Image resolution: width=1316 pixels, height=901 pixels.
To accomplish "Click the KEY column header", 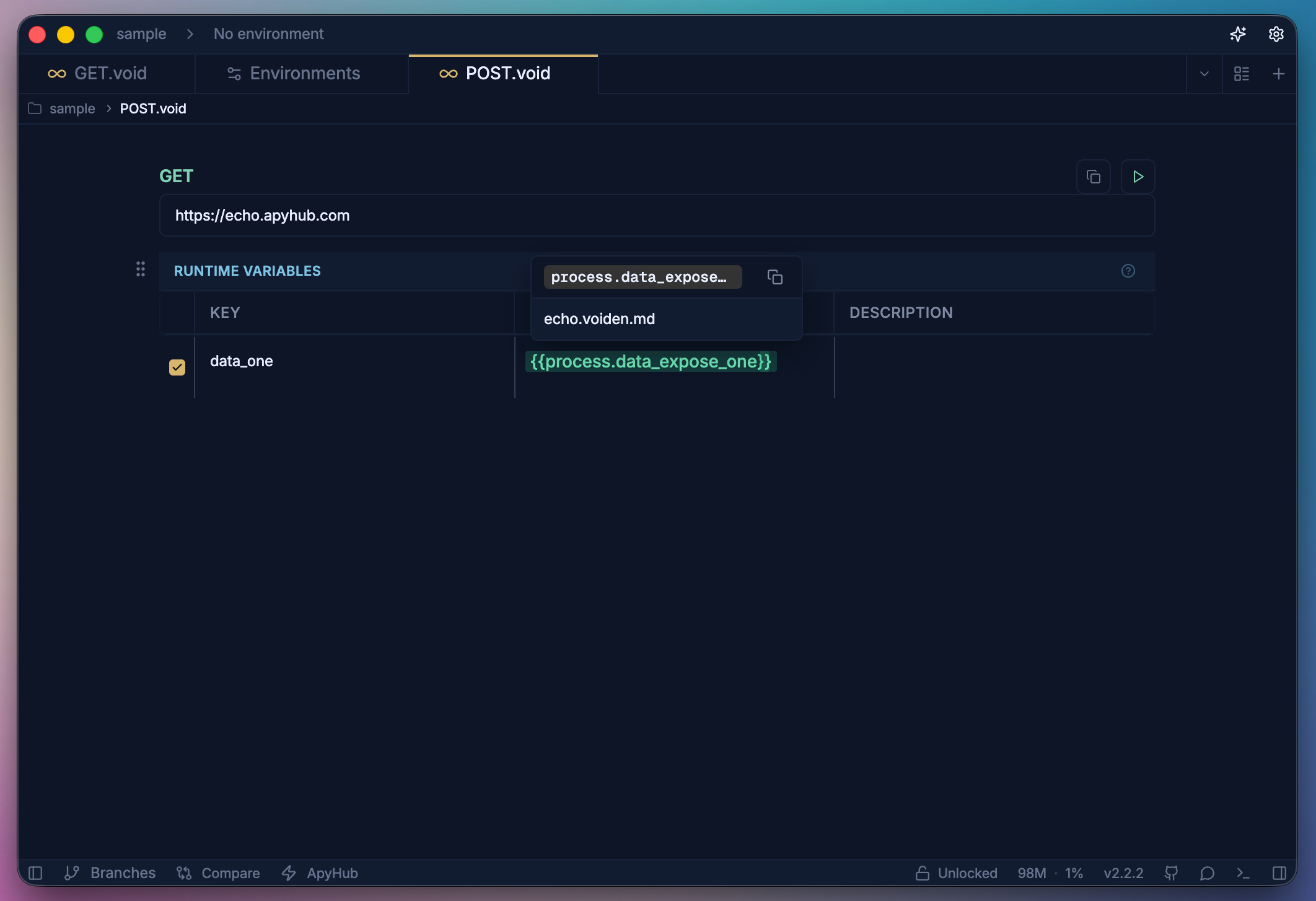I will (225, 313).
